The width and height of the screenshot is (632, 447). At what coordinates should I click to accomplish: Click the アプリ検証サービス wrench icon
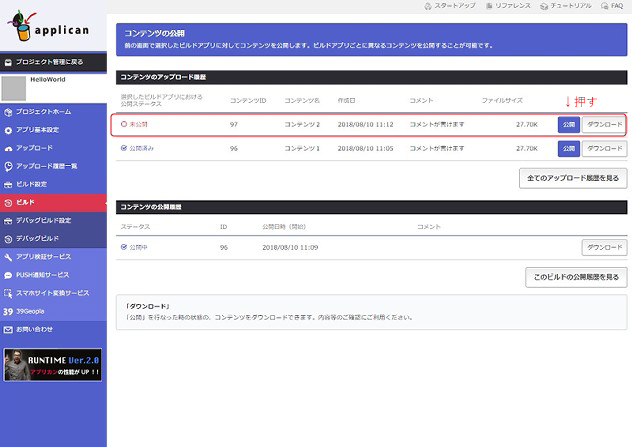8,257
